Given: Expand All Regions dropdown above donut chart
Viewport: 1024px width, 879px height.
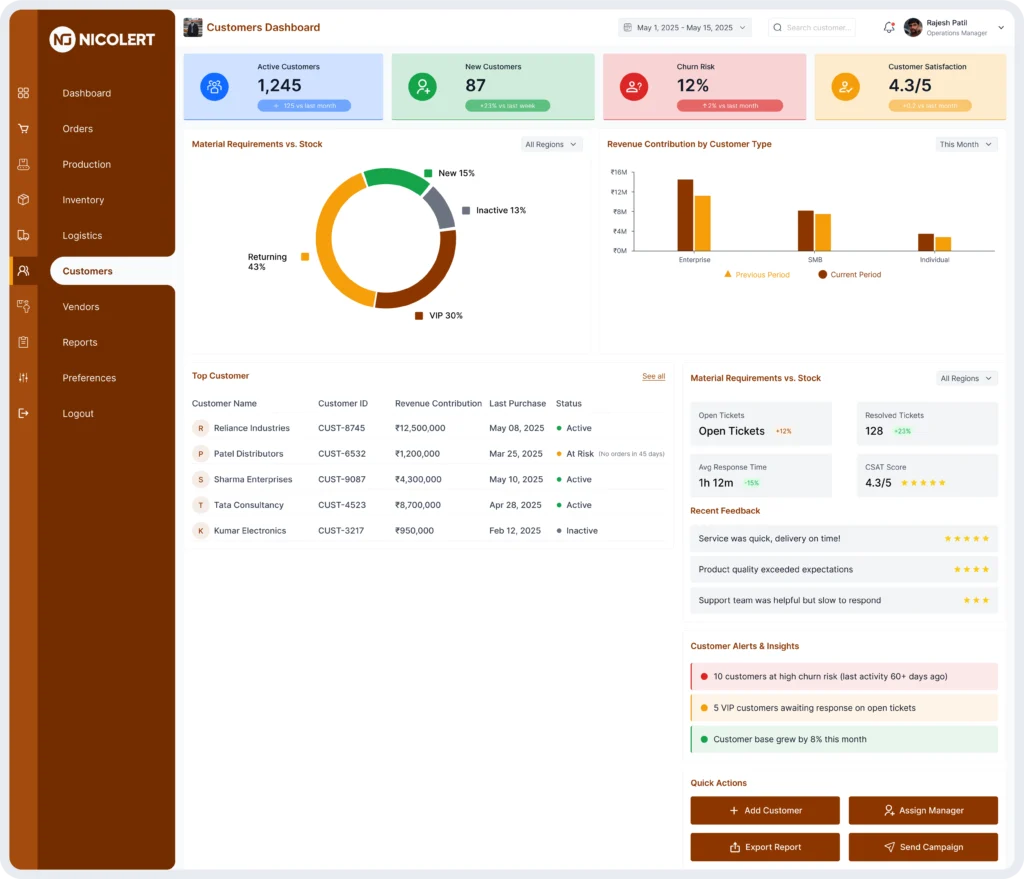Looking at the screenshot, I should 551,144.
